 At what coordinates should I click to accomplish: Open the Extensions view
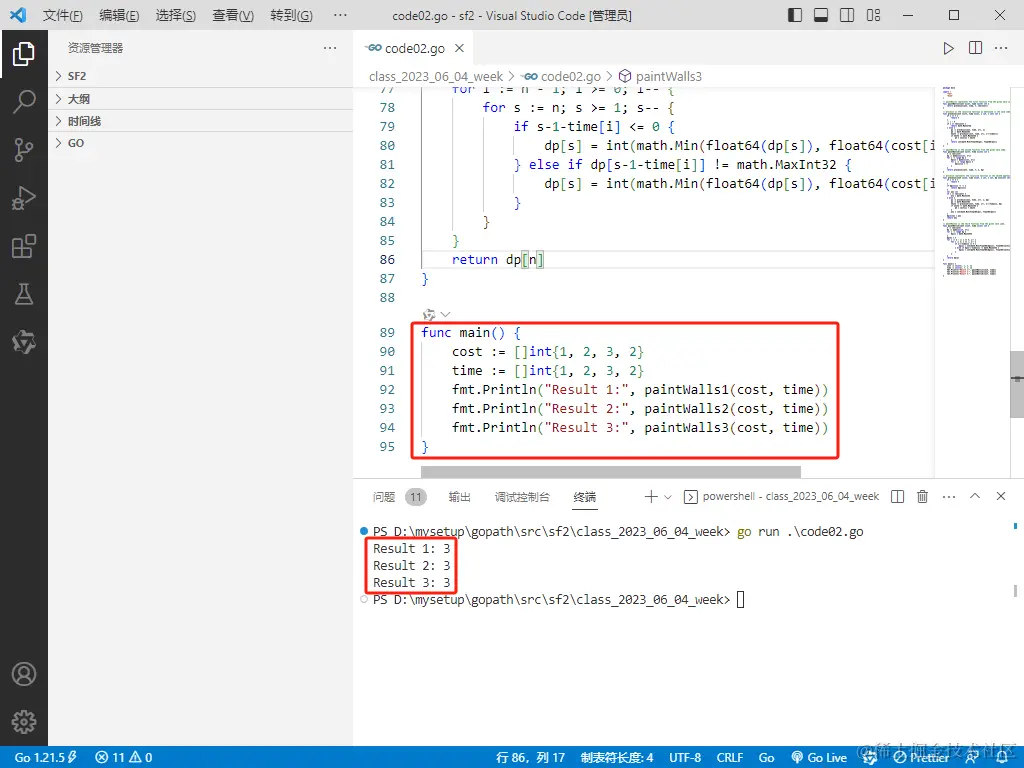[24, 246]
